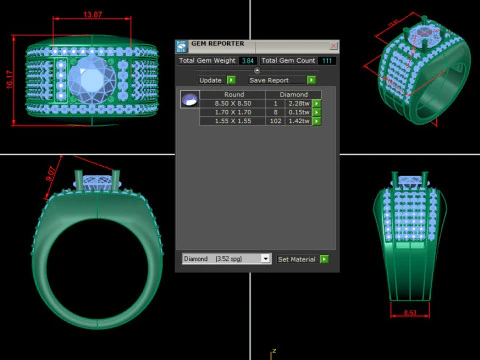The height and width of the screenshot is (360, 480).
Task: Click the Total Gem Count label
Action: (288, 61)
